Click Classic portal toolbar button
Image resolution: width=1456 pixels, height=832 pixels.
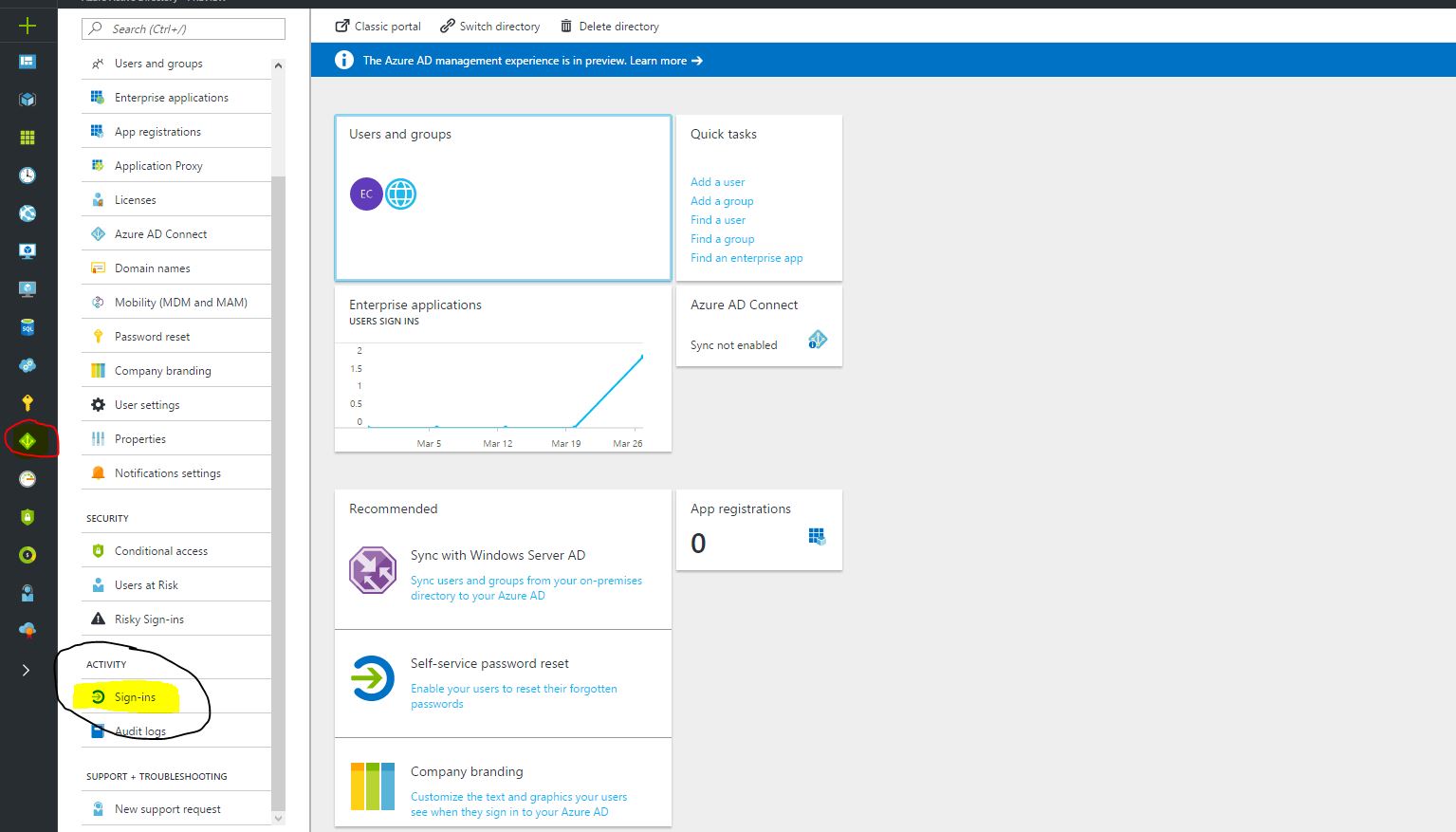click(378, 27)
